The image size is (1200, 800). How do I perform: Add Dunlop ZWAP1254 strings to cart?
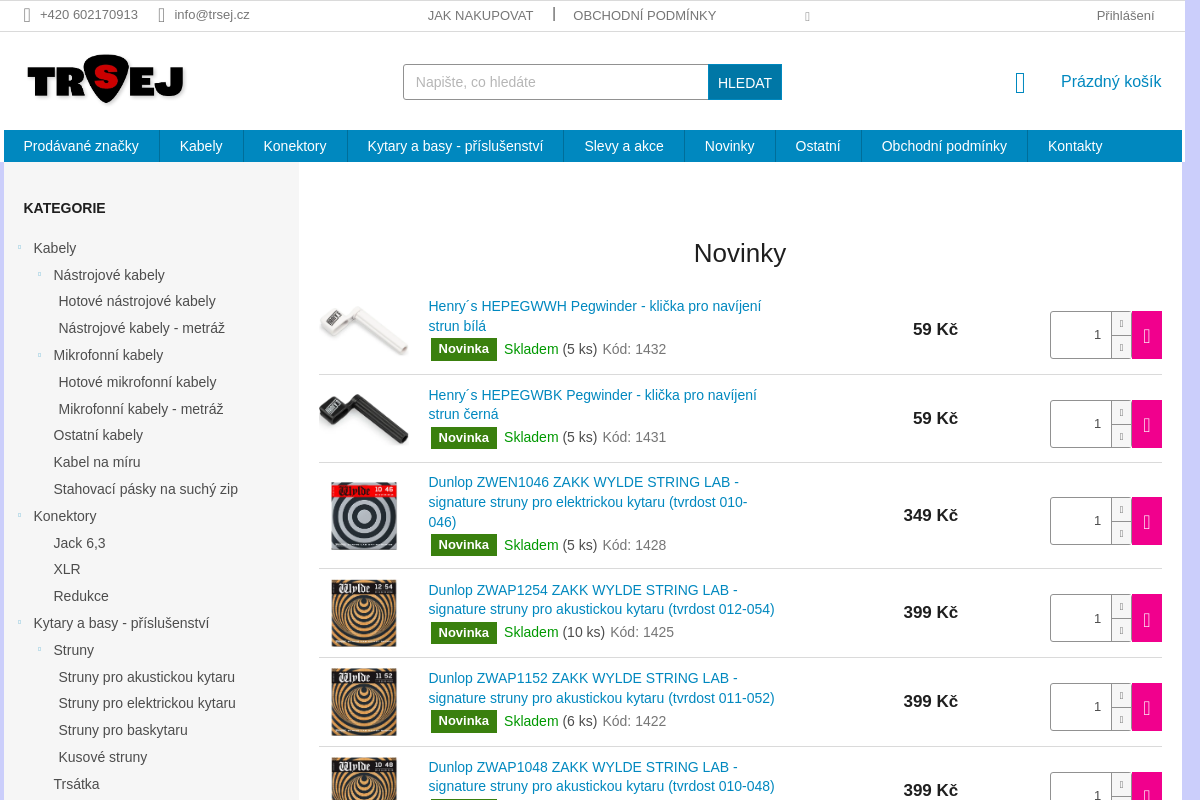(1146, 618)
